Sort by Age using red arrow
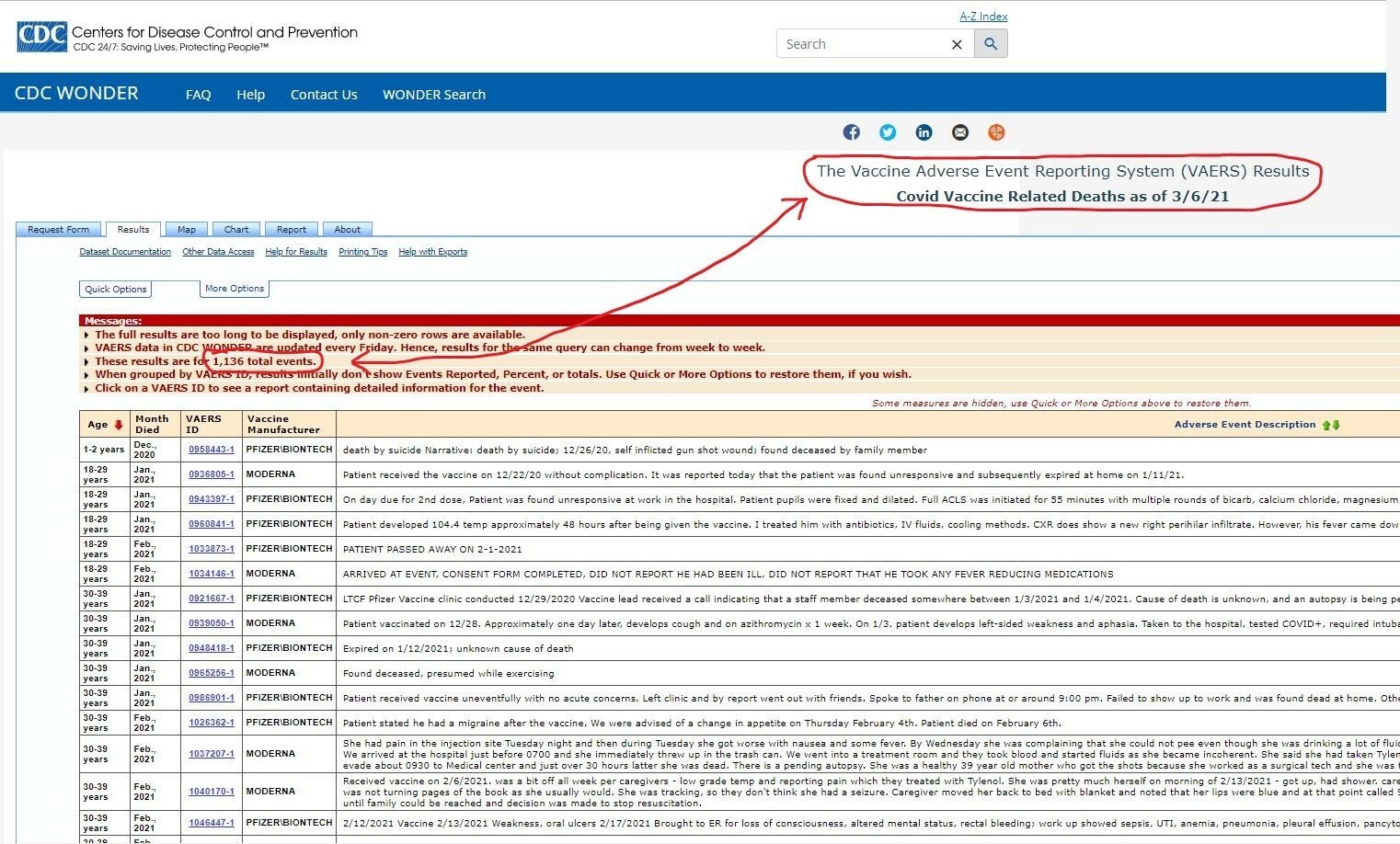The height and width of the screenshot is (844, 1400). pyautogui.click(x=119, y=425)
